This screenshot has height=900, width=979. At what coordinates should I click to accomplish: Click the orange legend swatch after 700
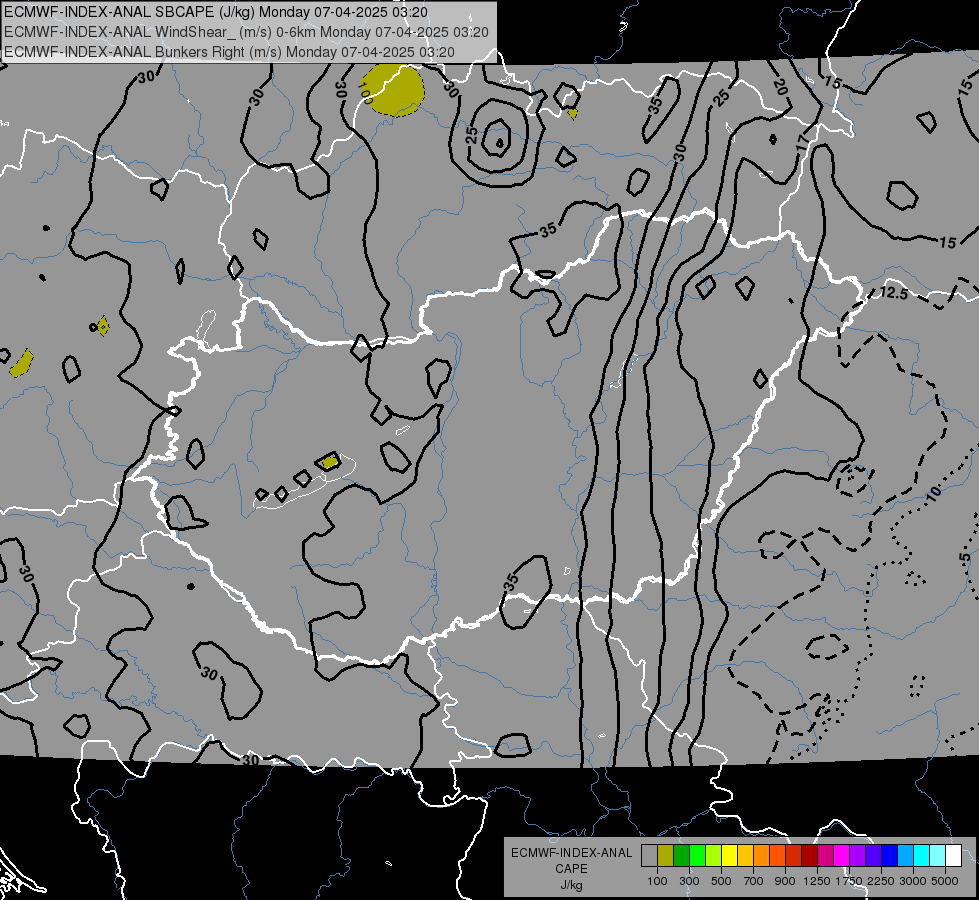[x=762, y=856]
